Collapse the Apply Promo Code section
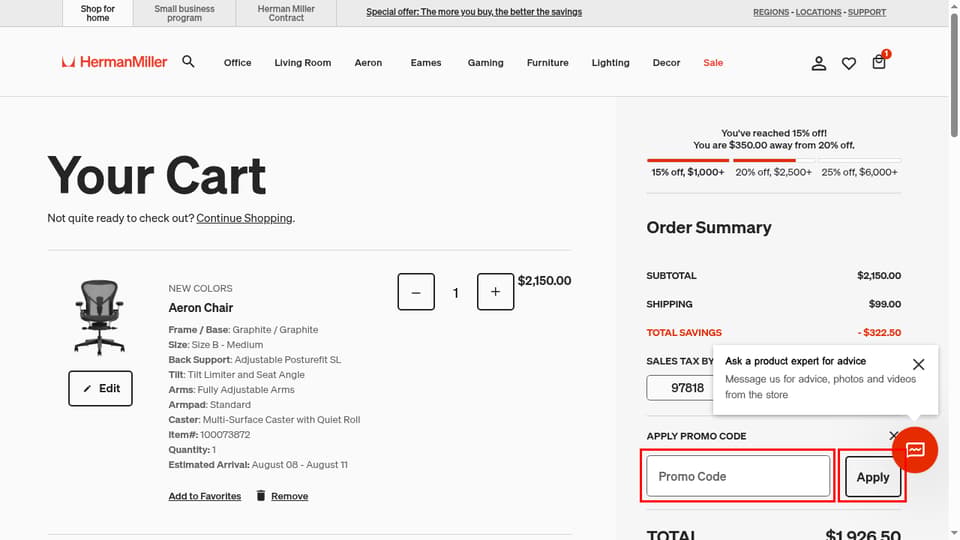960x540 pixels. point(893,436)
